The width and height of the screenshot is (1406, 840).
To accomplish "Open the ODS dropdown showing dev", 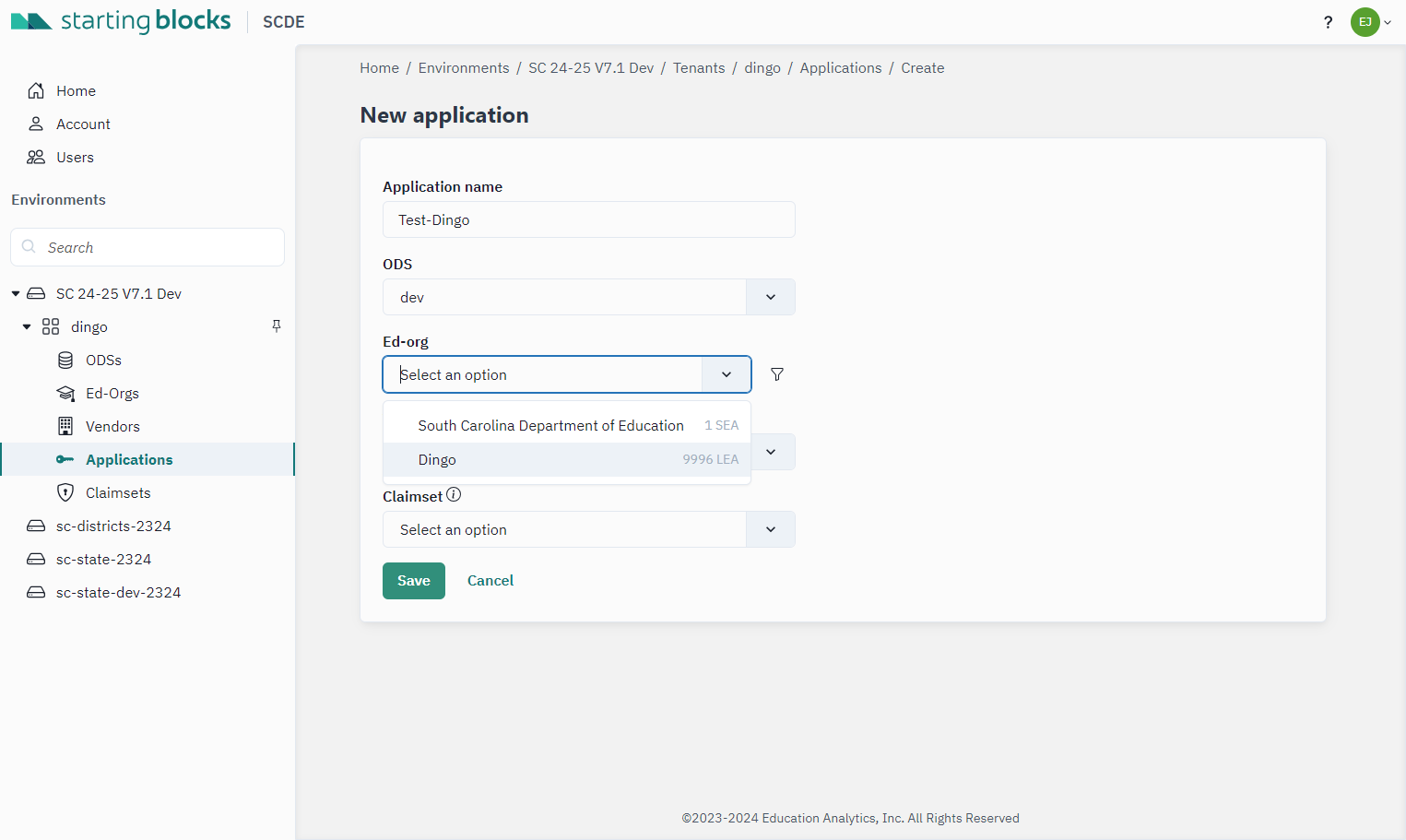I will (588, 297).
